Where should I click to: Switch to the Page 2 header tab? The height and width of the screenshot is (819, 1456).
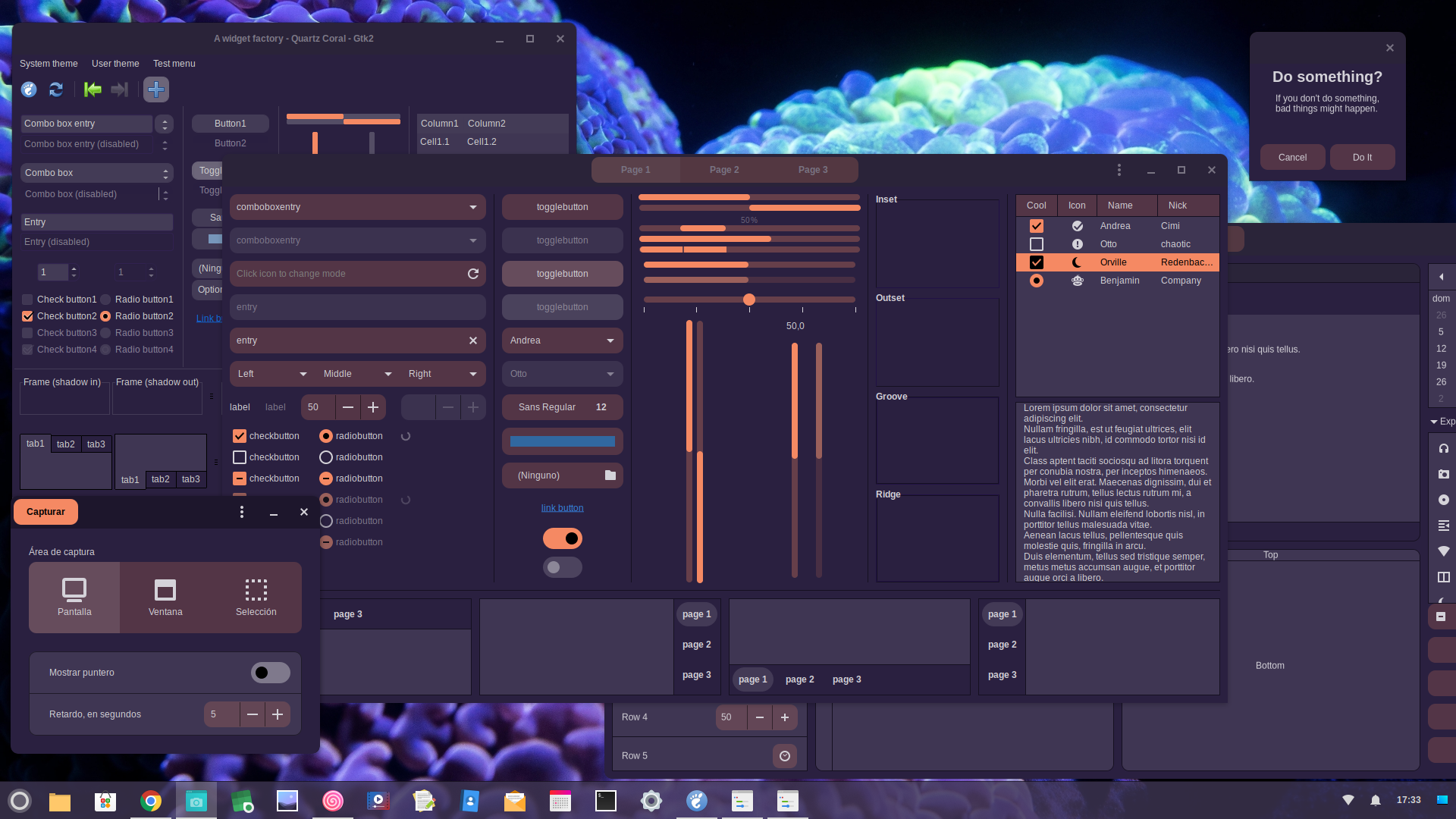pyautogui.click(x=724, y=170)
